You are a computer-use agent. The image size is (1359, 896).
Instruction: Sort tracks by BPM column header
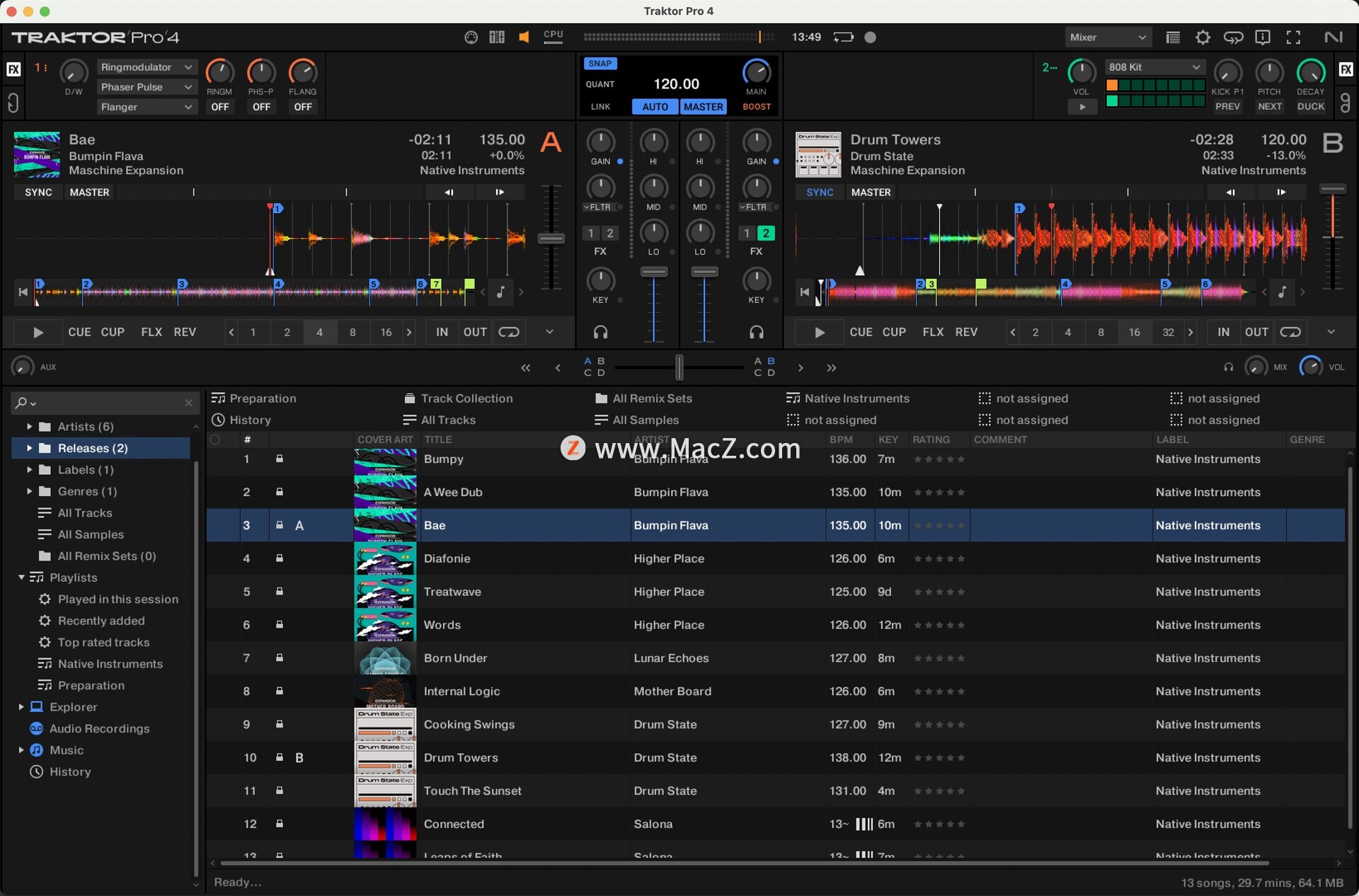[841, 440]
